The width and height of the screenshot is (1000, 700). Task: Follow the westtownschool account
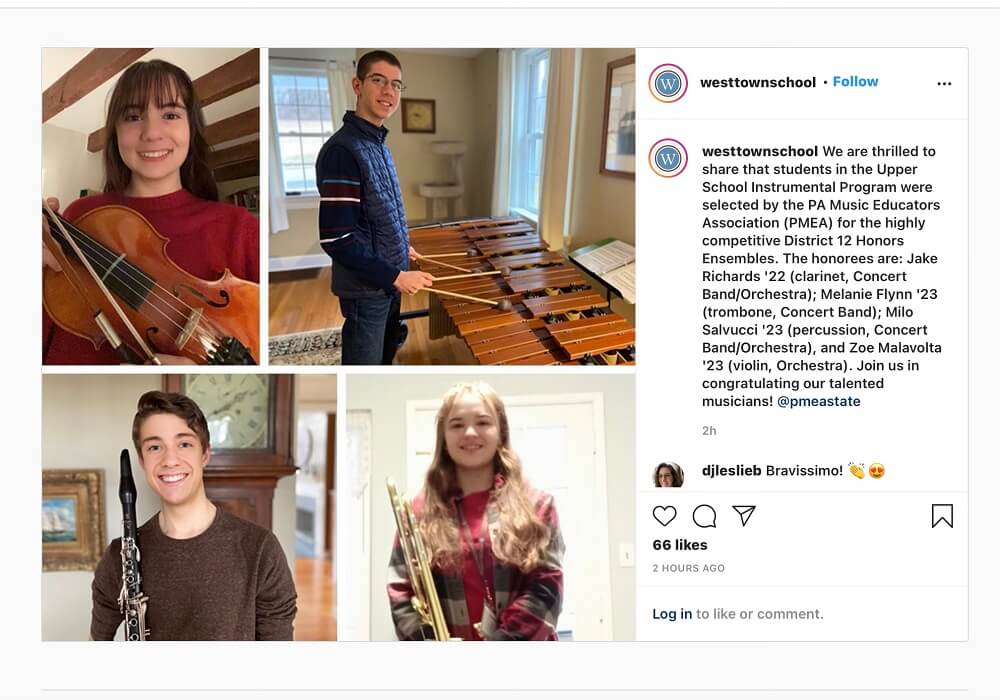click(855, 82)
